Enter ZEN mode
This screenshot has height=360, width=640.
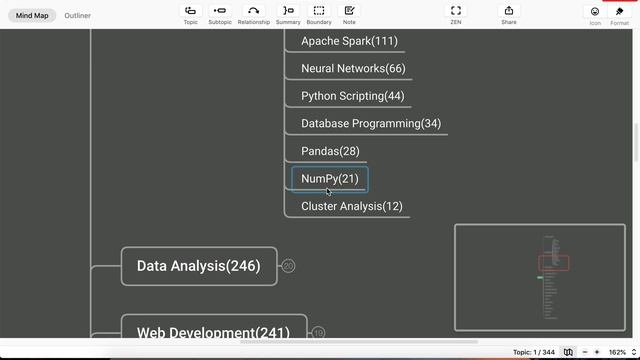click(456, 15)
